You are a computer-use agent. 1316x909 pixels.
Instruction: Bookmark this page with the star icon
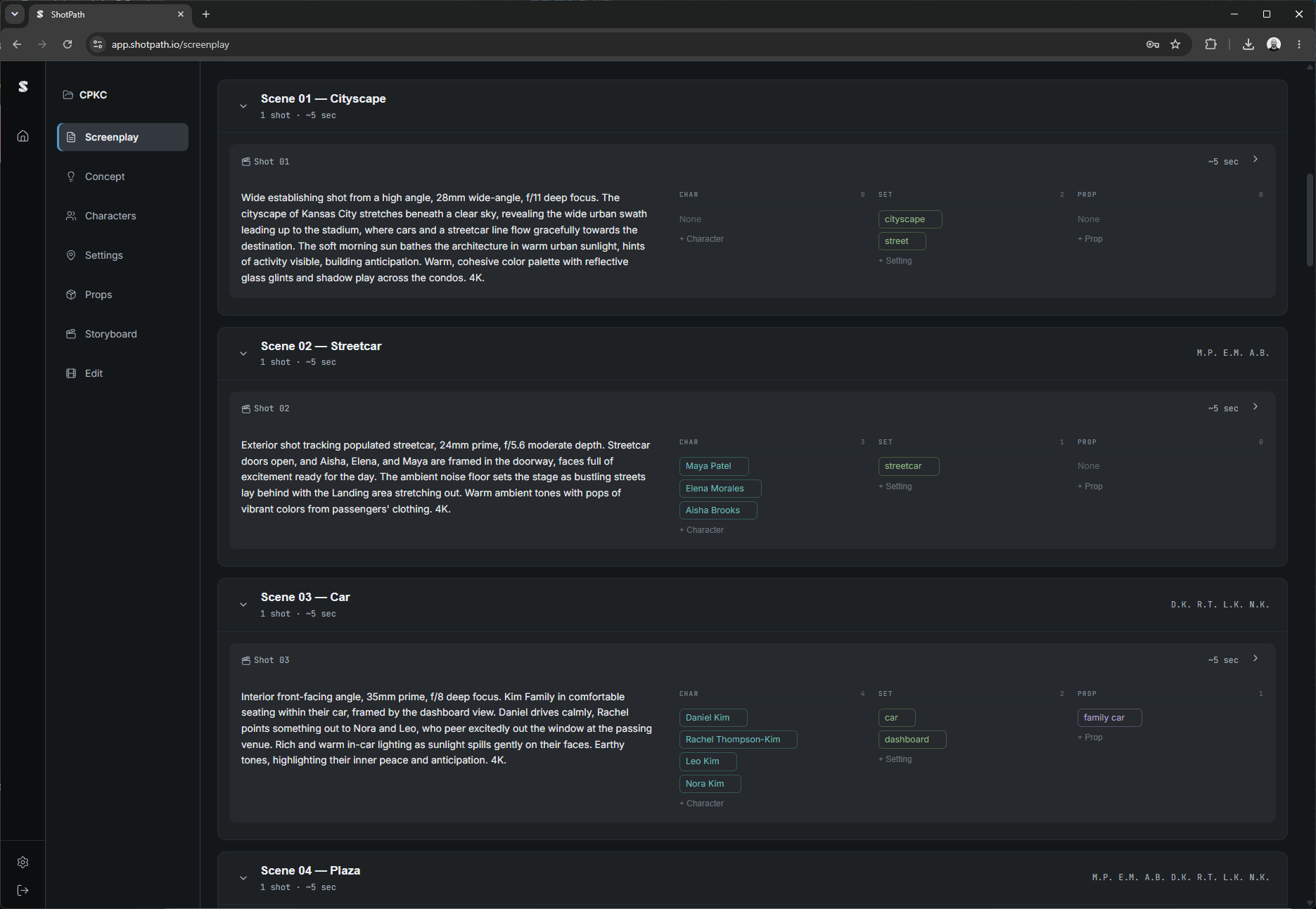click(x=1175, y=44)
